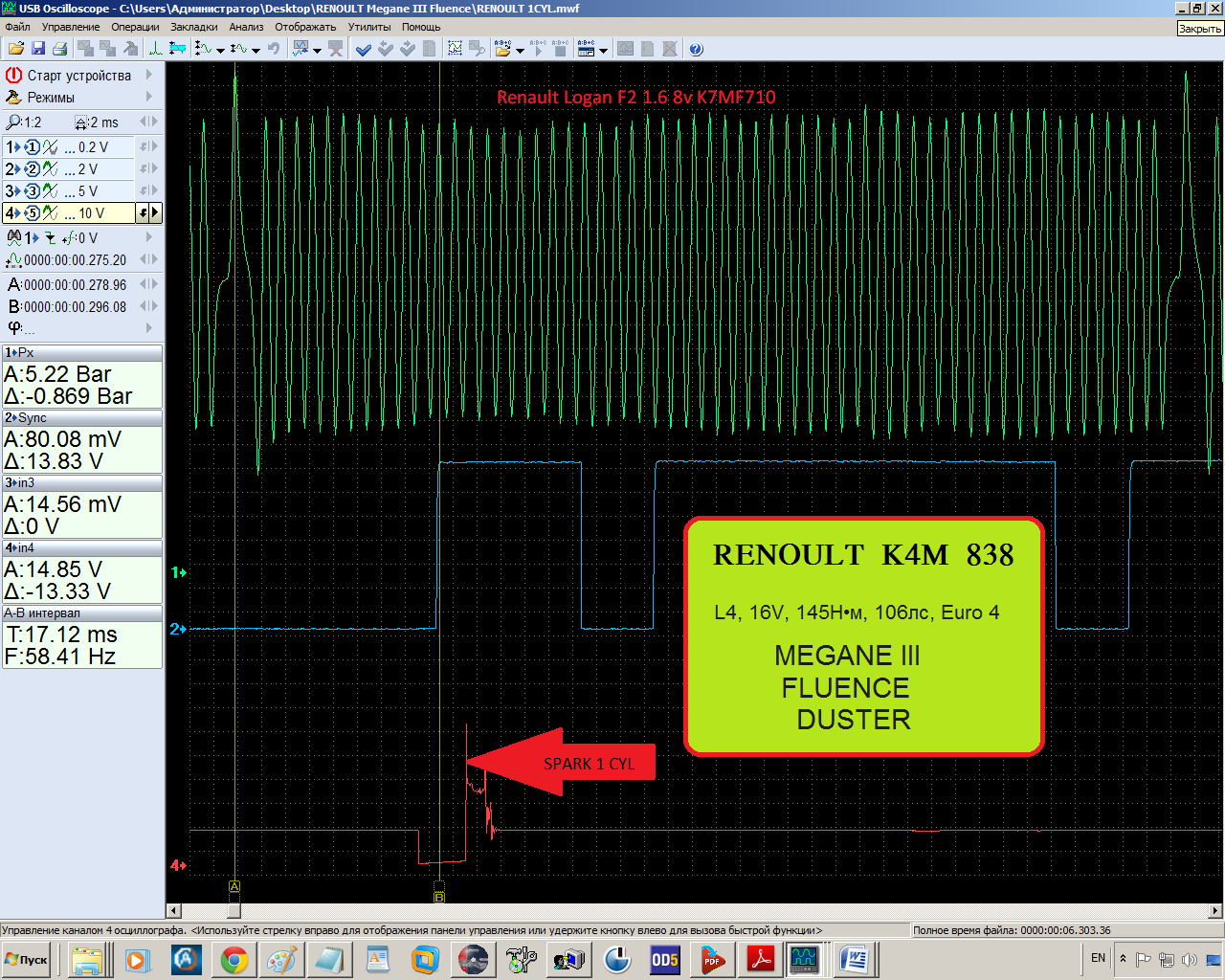Open Google Chrome from the taskbar

coord(234,960)
